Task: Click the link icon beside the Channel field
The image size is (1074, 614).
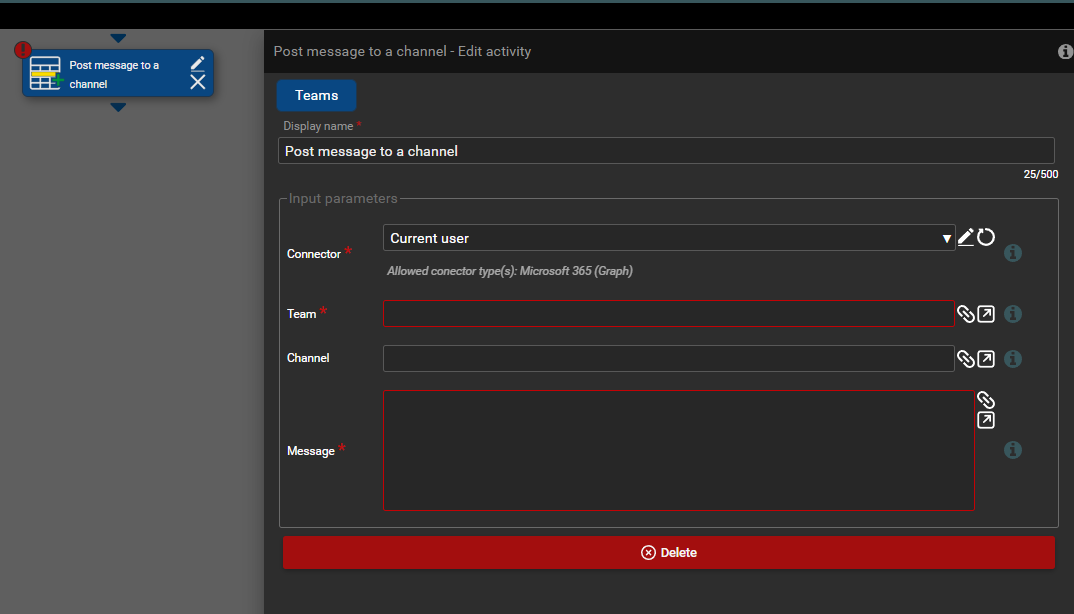Action: click(966, 359)
